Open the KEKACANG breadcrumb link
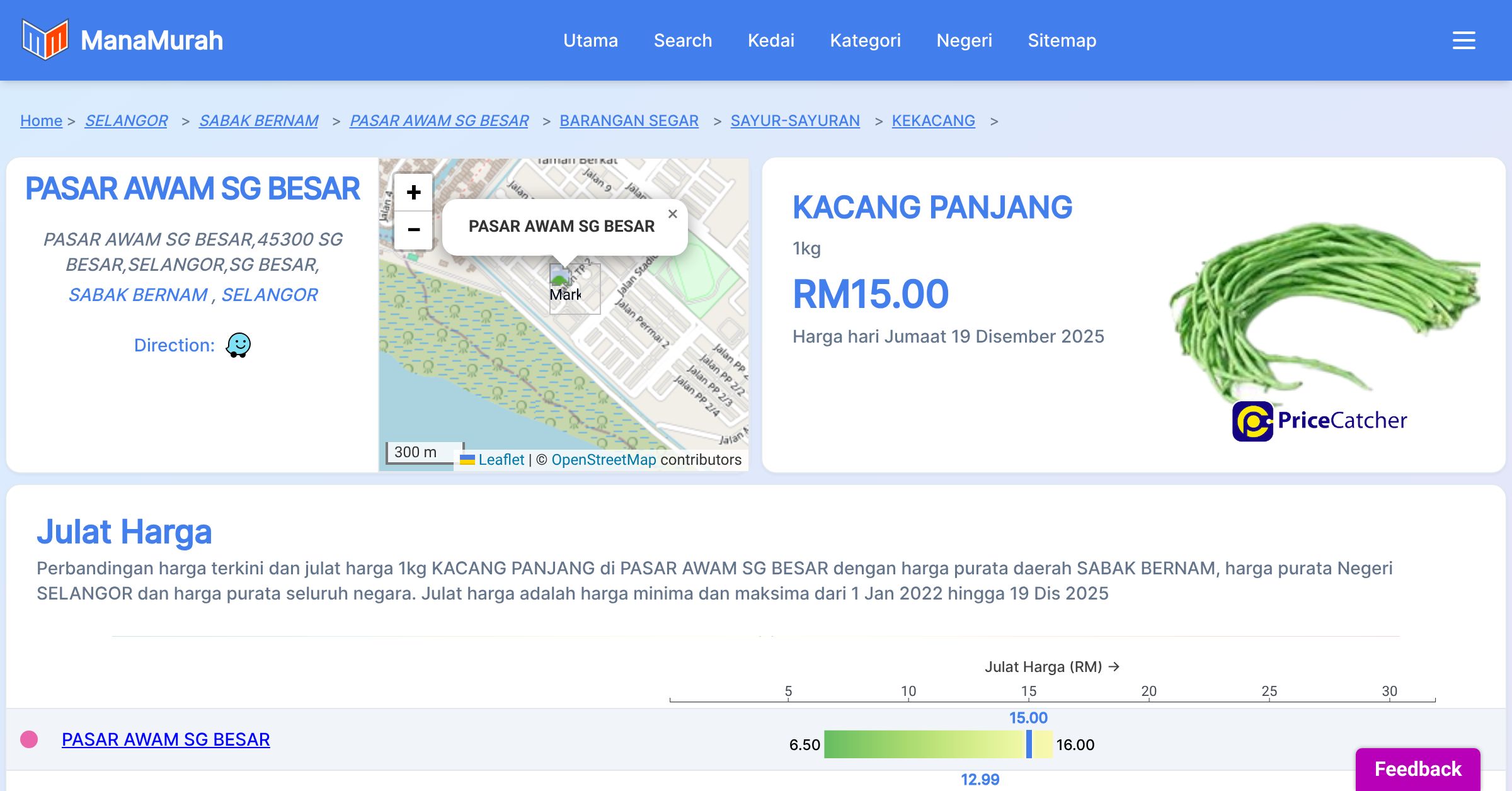Screen dimensions: 1512x791 tap(933, 120)
